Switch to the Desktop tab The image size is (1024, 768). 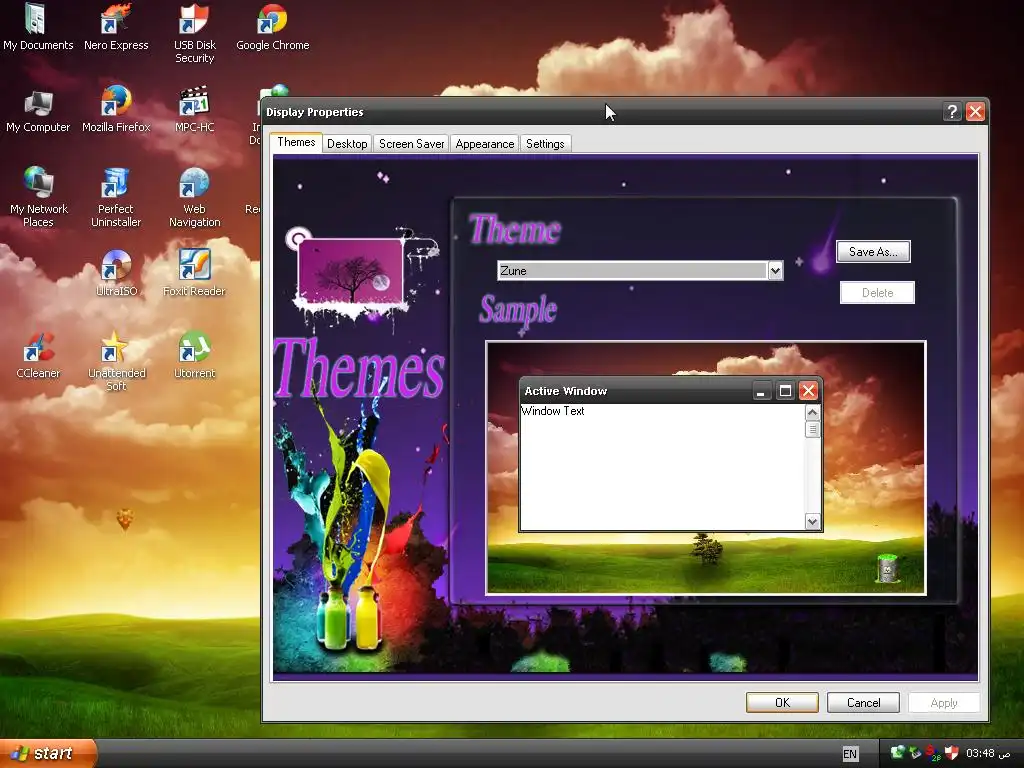pos(347,144)
